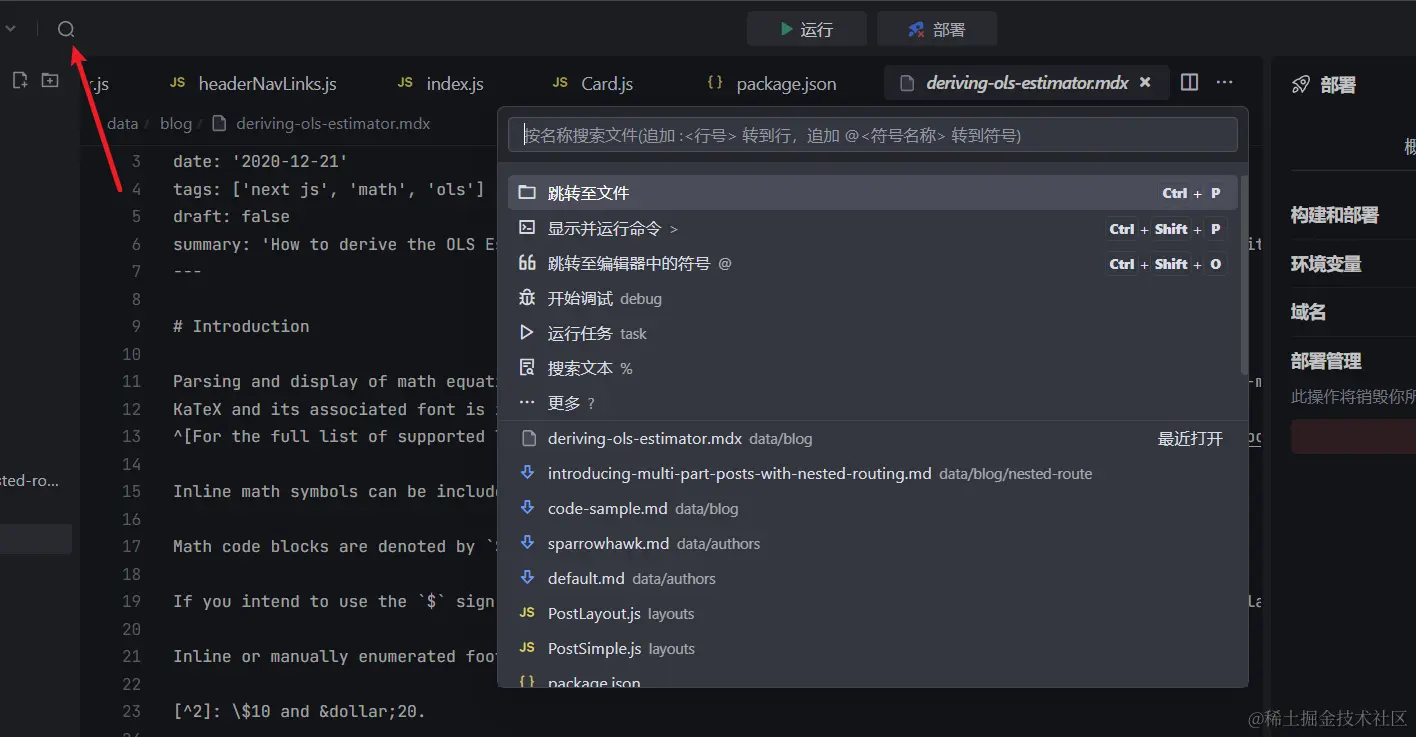Switch to the headerNavLinks.js tab
This screenshot has height=737, width=1416.
(253, 83)
